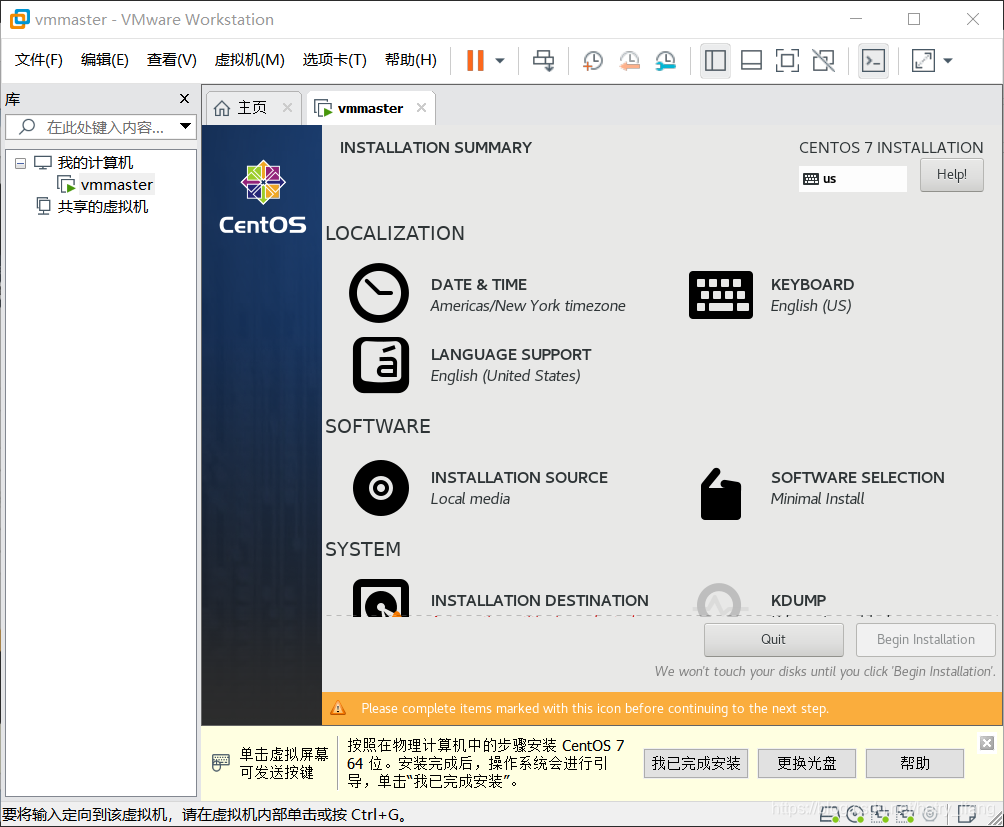The width and height of the screenshot is (1004, 827).
Task: Click the Send Ctrl+Alt+Del toolbar icon
Action: [544, 61]
